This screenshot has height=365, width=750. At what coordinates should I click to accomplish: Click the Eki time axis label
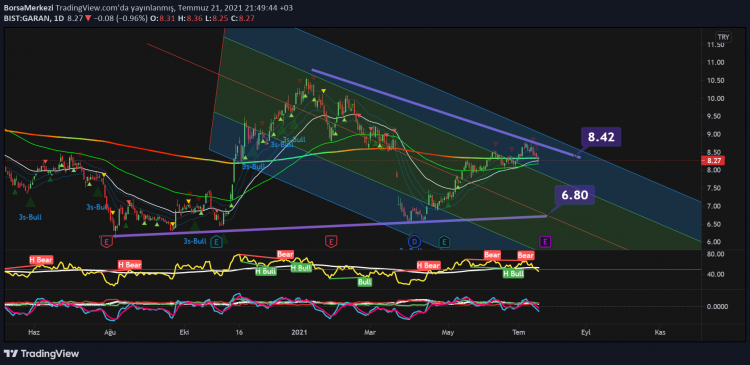(x=183, y=332)
